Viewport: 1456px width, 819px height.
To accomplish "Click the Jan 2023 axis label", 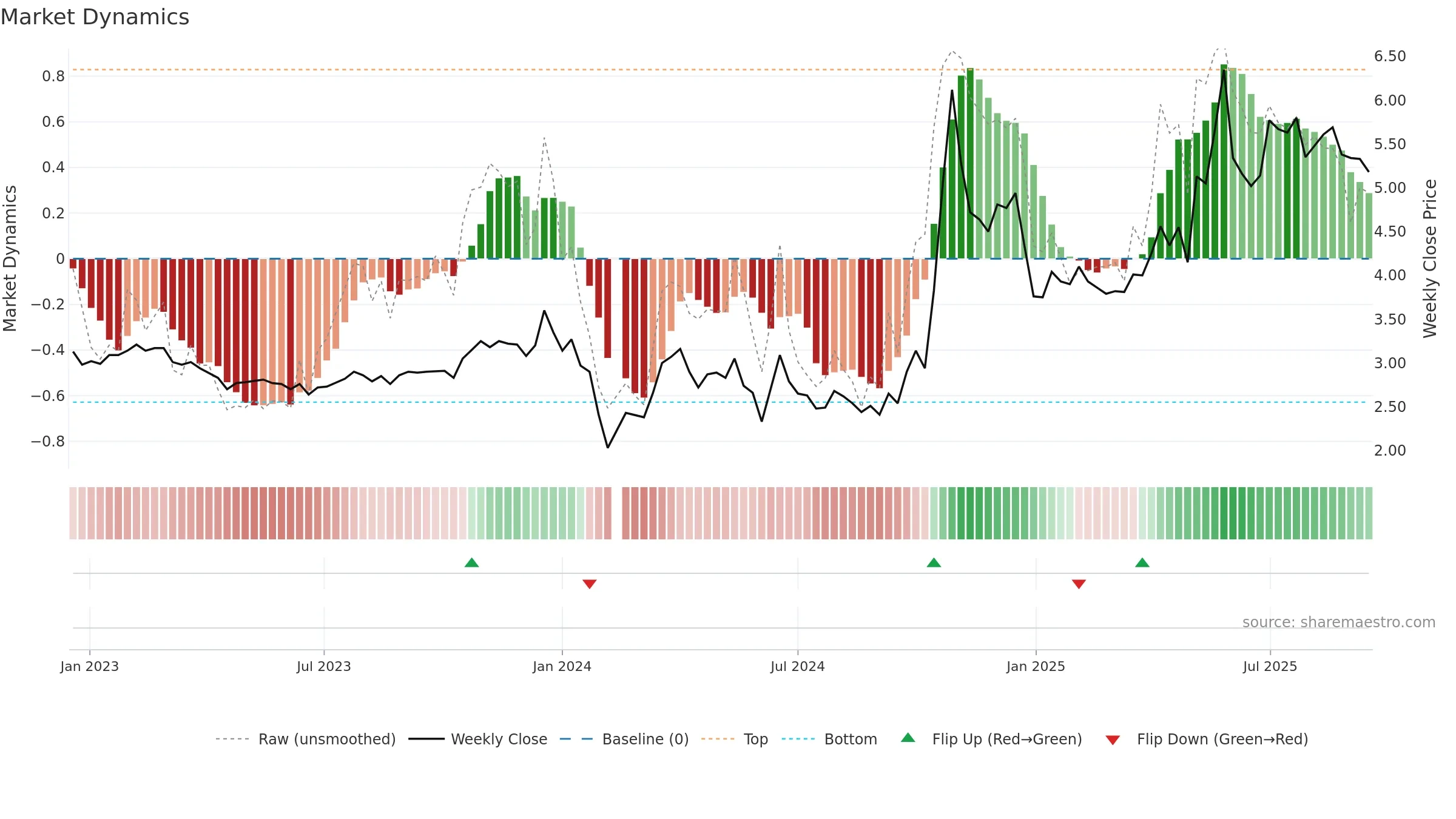I will (90, 666).
